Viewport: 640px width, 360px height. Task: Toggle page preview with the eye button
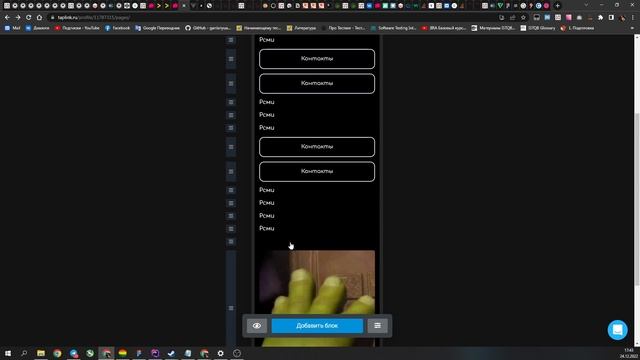tap(257, 326)
